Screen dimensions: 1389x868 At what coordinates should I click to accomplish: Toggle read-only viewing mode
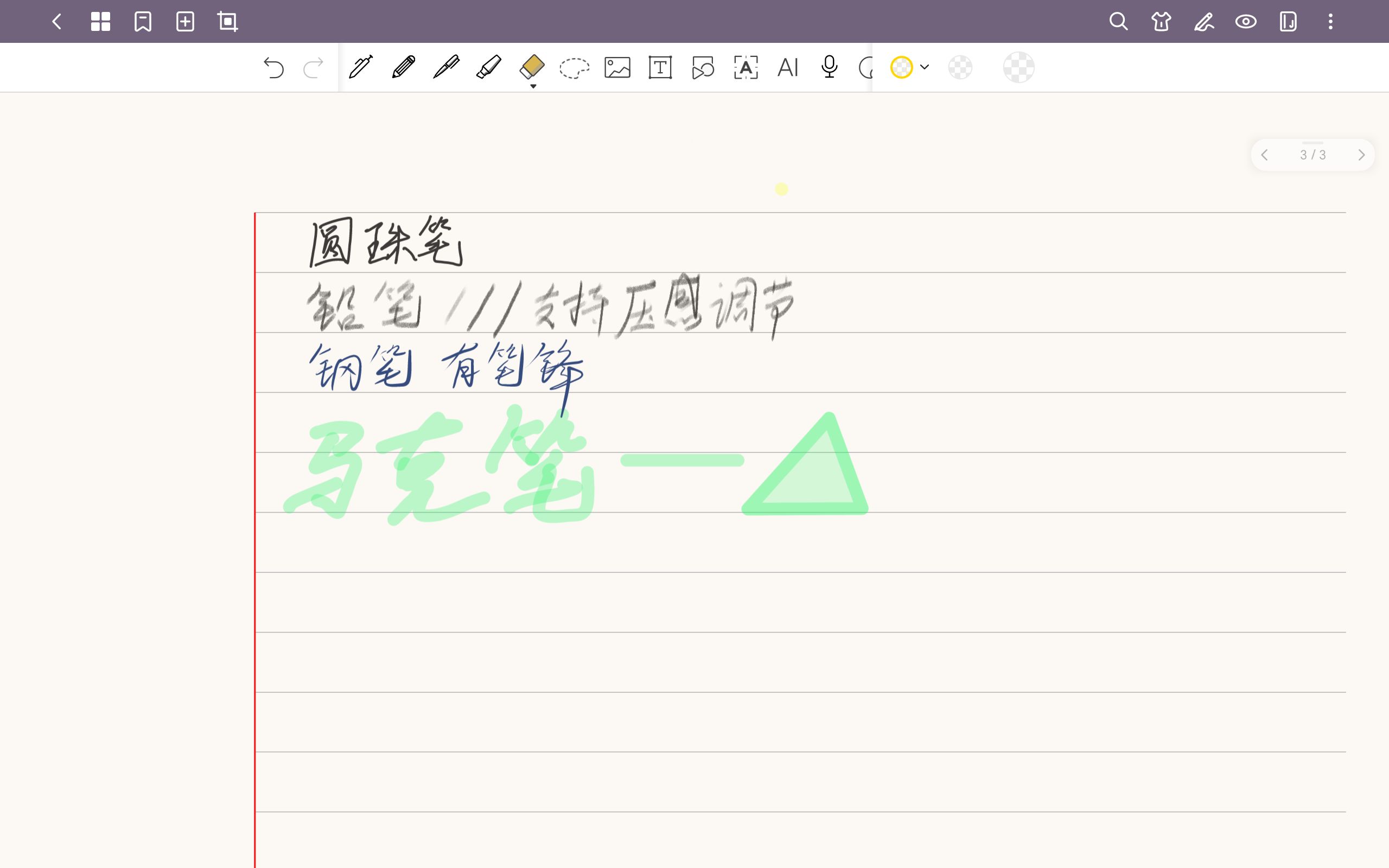pos(1246,21)
